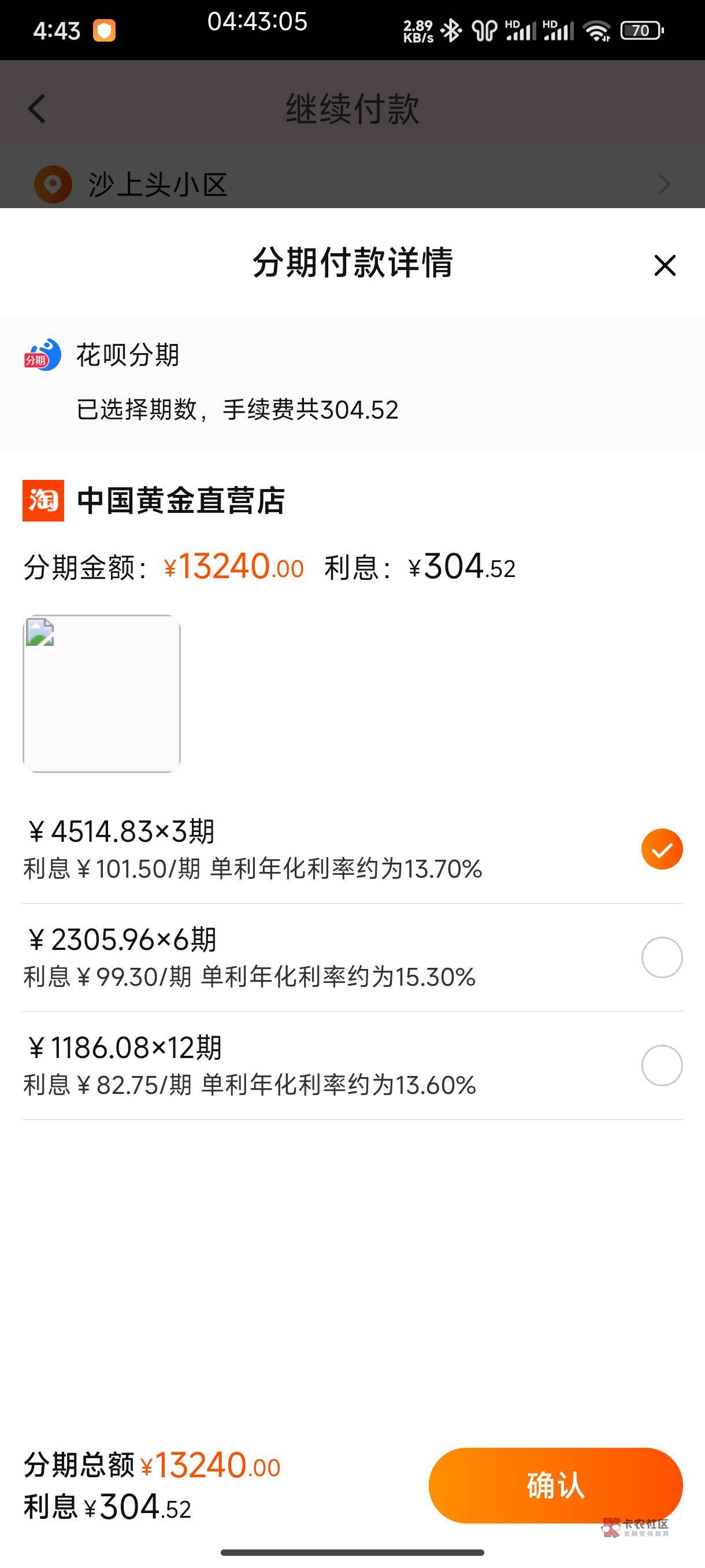Tap the Wi-Fi signal icon
705x1568 pixels.
[x=597, y=31]
